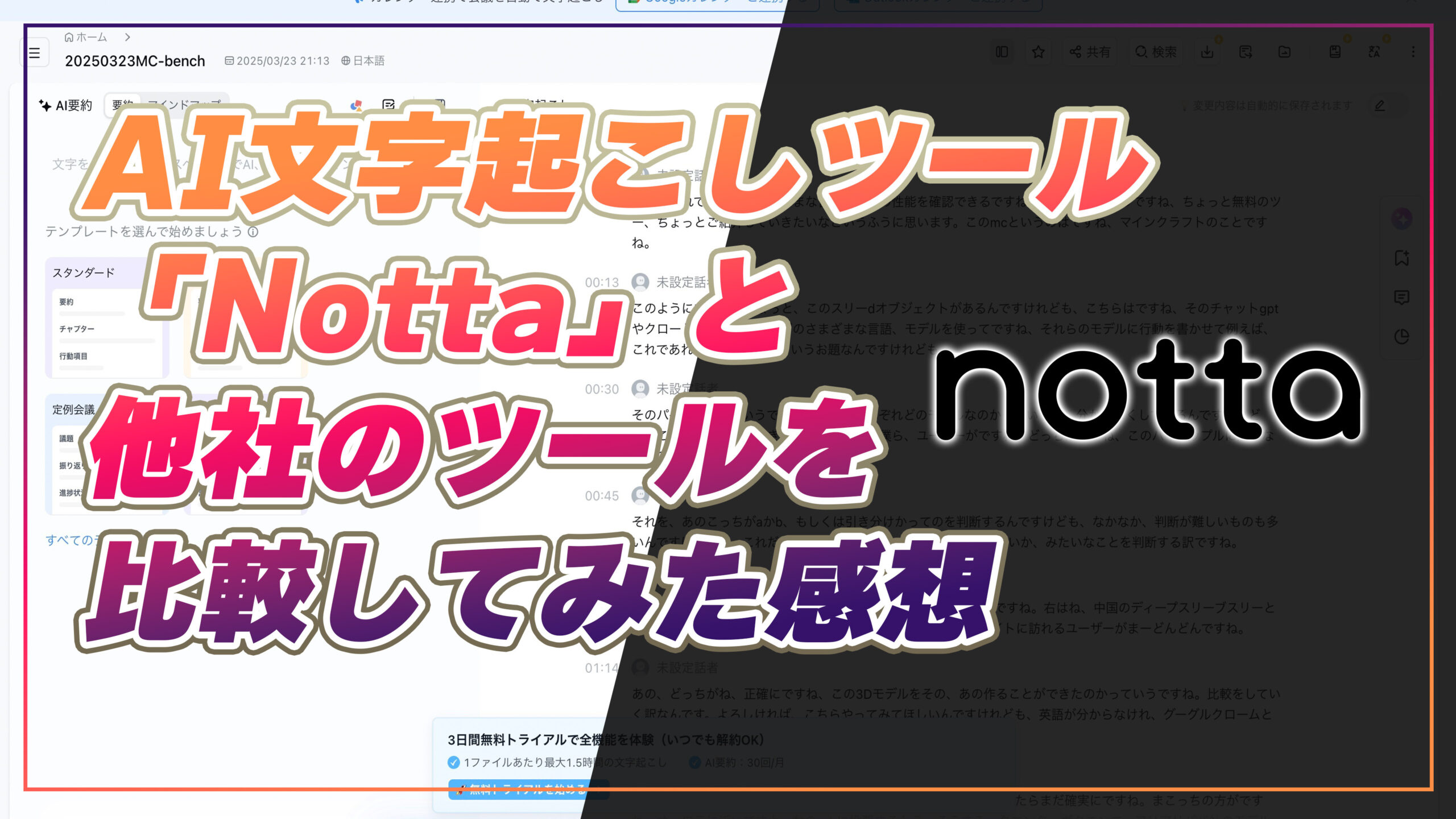Click the AI要約：30回/月 feature line
1456x819 pixels.
[x=737, y=763]
